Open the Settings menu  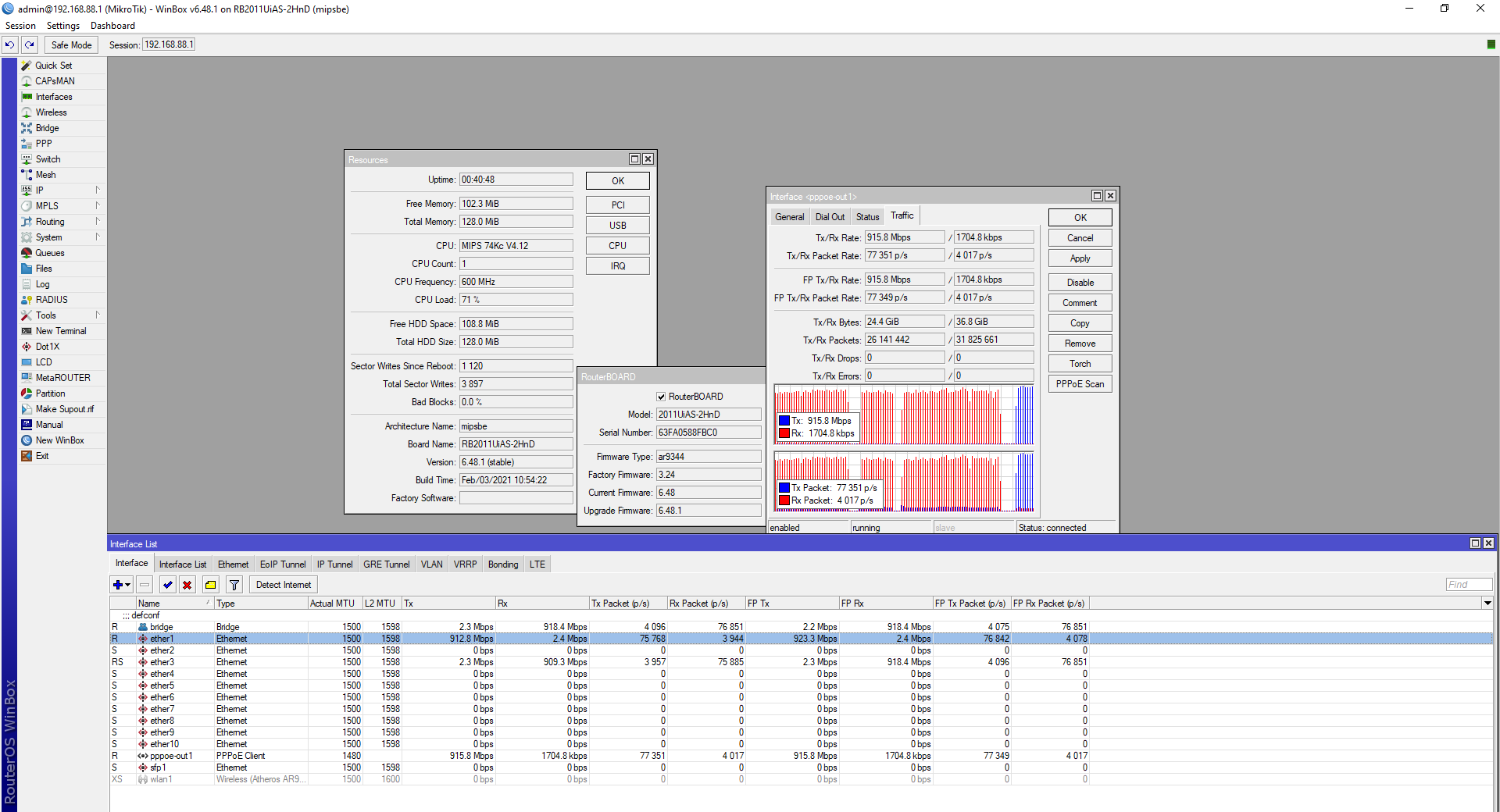click(x=63, y=26)
